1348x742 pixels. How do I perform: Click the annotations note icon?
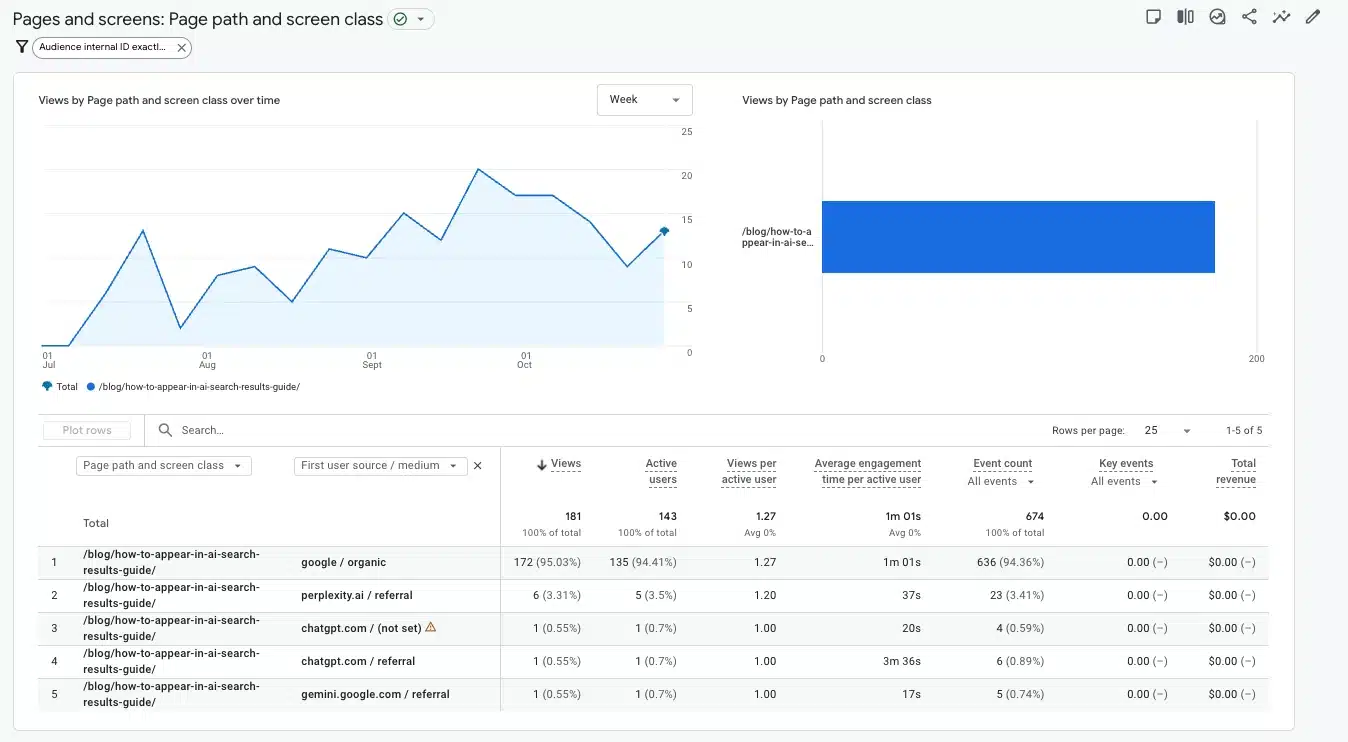coord(1153,17)
